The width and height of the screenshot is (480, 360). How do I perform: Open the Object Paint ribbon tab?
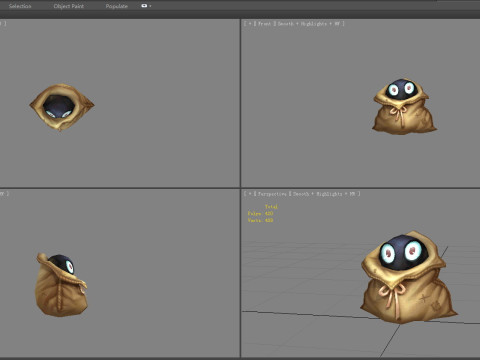pos(69,6)
